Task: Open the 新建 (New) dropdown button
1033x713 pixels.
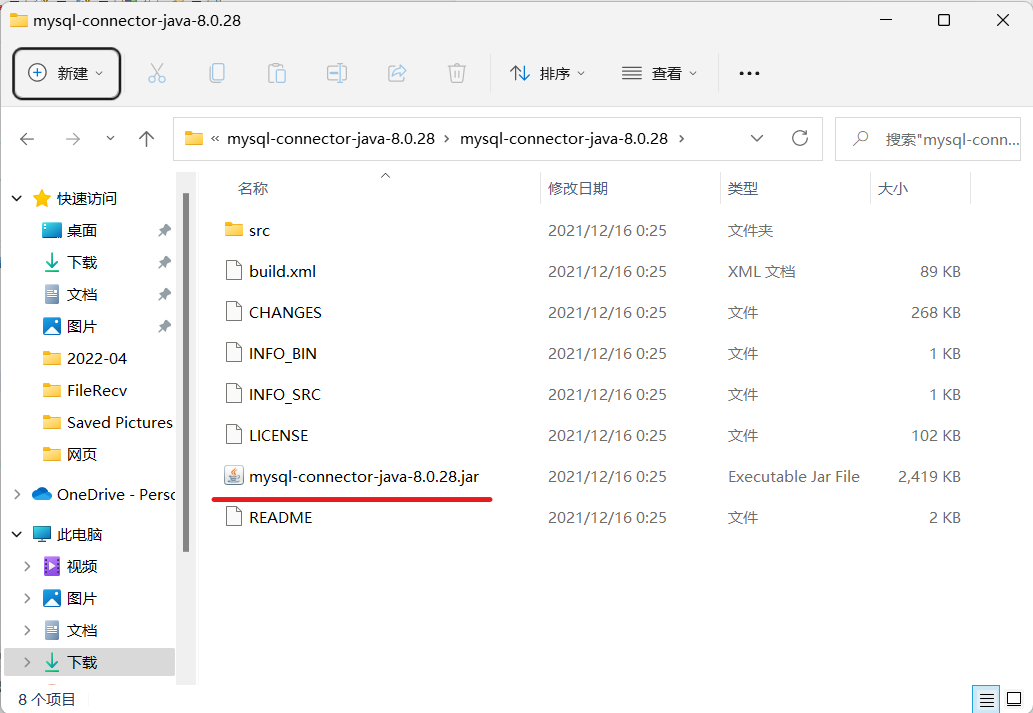Action: [67, 73]
